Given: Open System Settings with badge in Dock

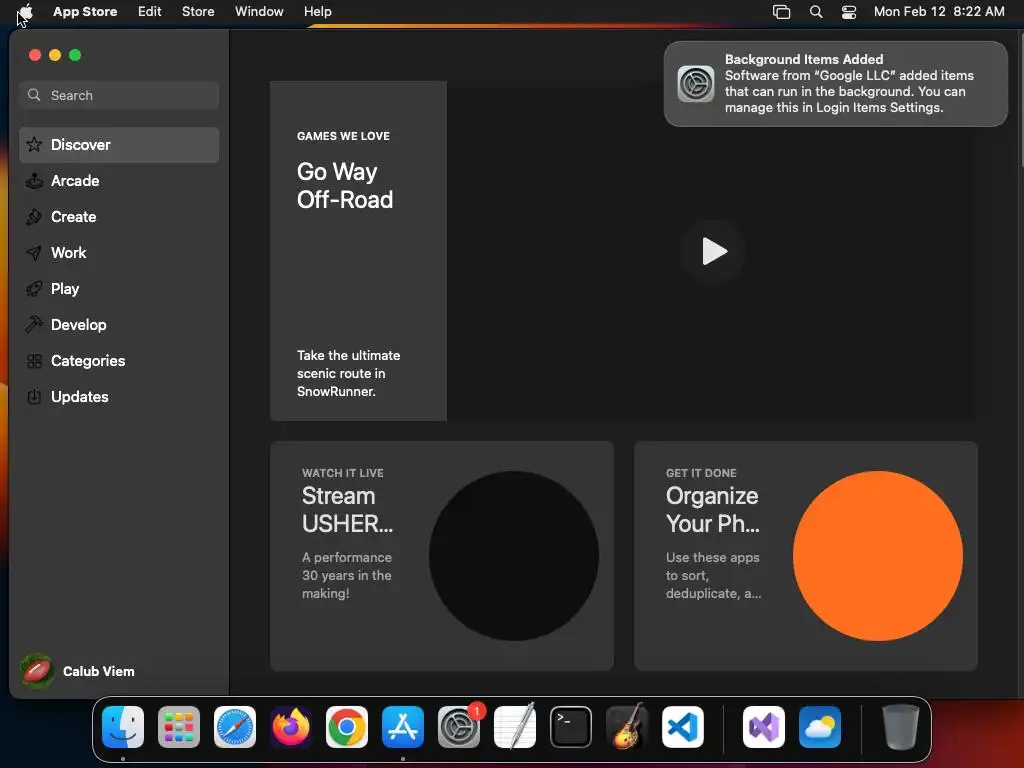Looking at the screenshot, I should (x=459, y=727).
